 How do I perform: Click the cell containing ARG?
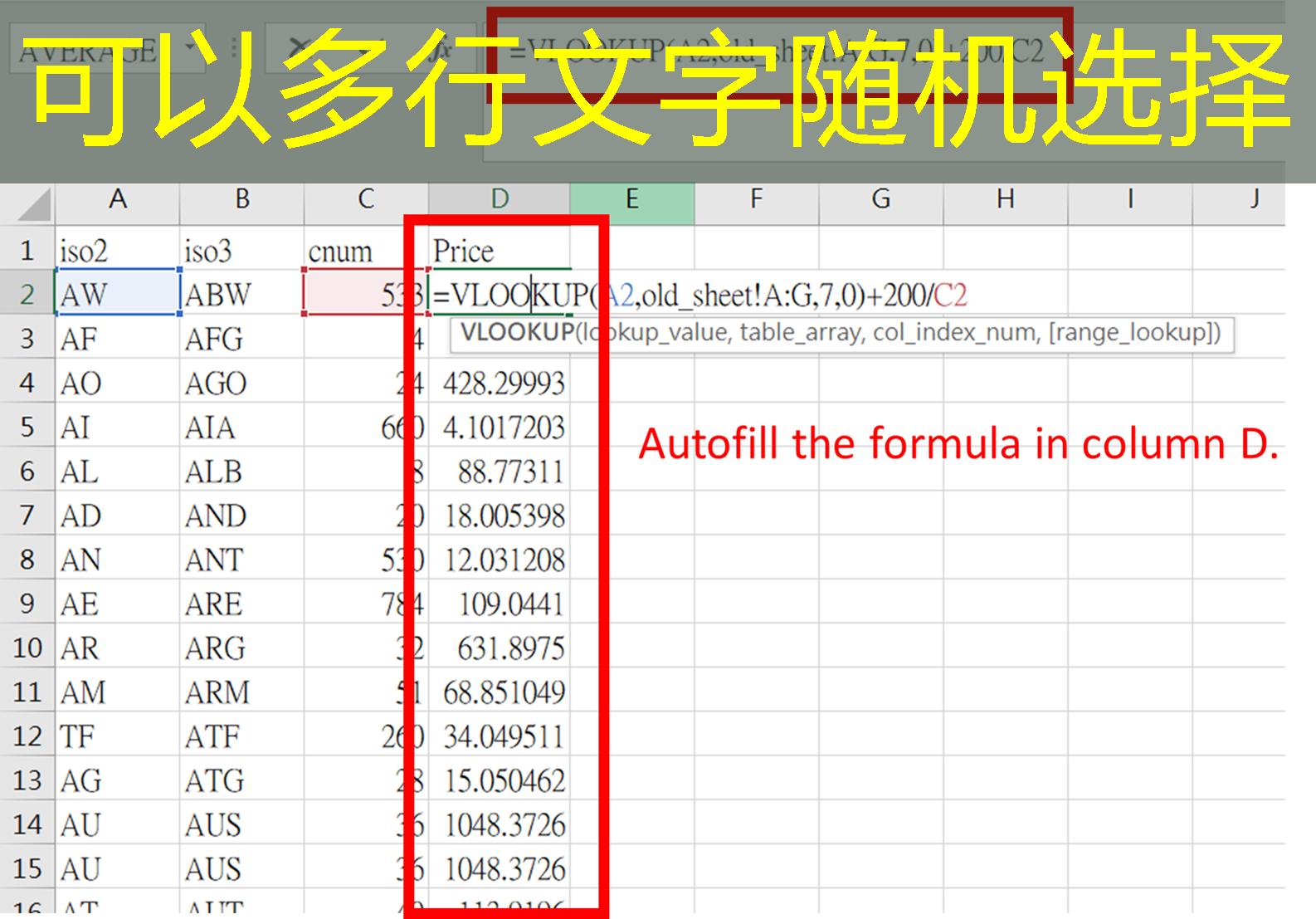[x=241, y=648]
